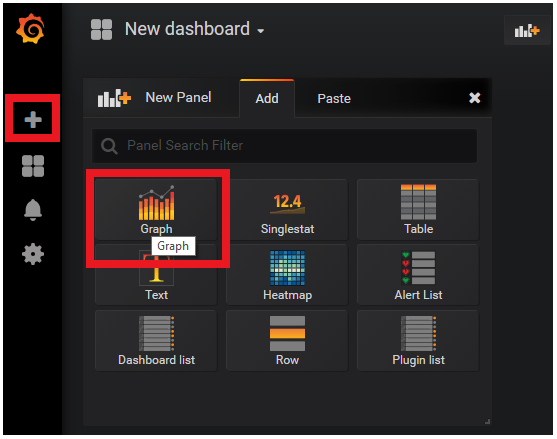Click the Add panel button at top right
The height and width of the screenshot is (439, 557).
click(x=527, y=31)
